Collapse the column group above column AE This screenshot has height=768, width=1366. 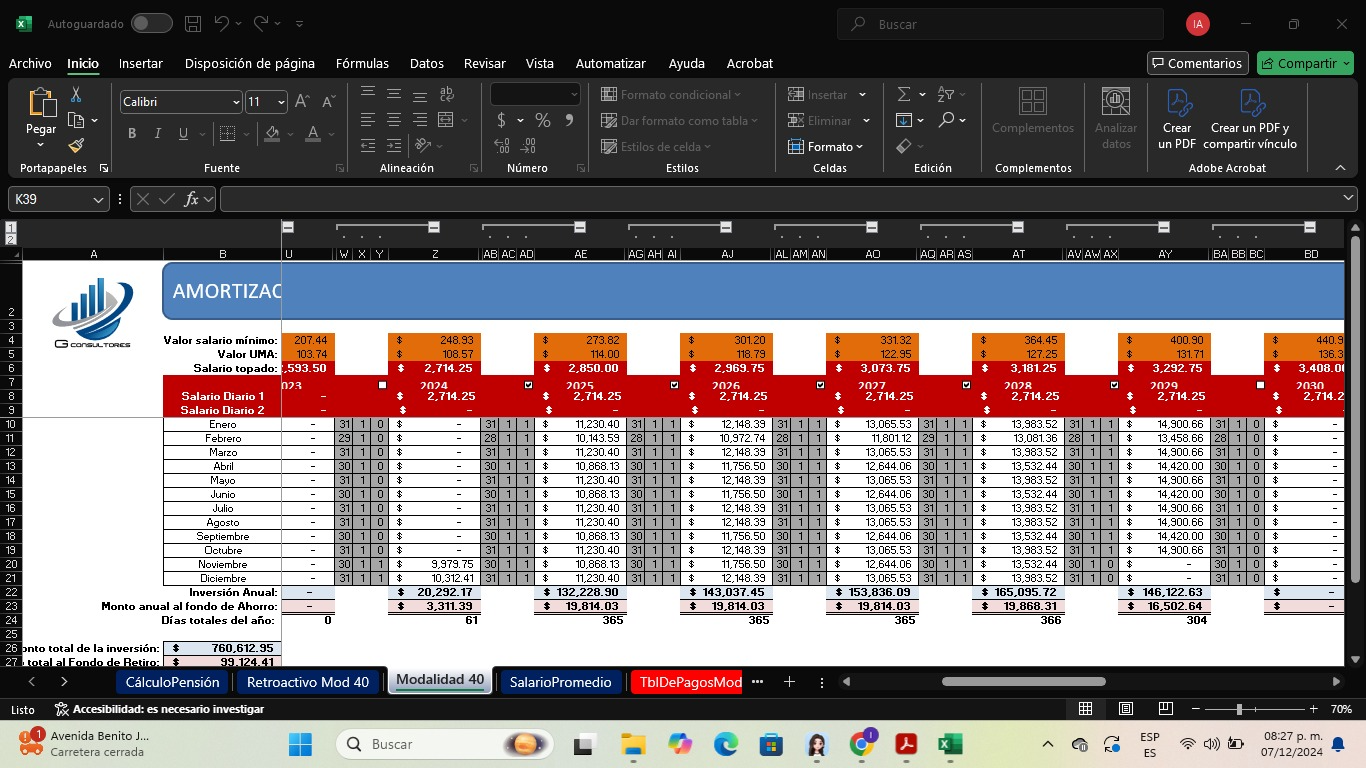580,227
